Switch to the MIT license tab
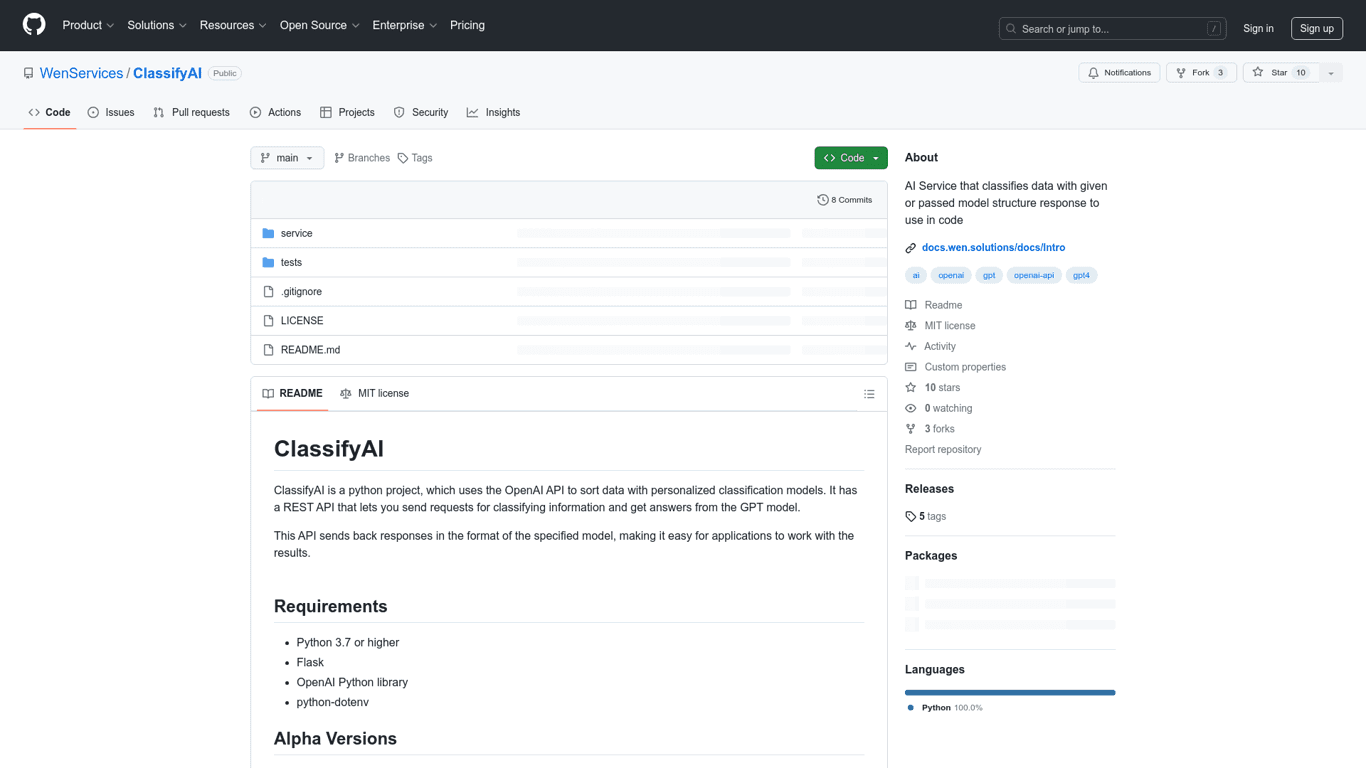 [375, 394]
